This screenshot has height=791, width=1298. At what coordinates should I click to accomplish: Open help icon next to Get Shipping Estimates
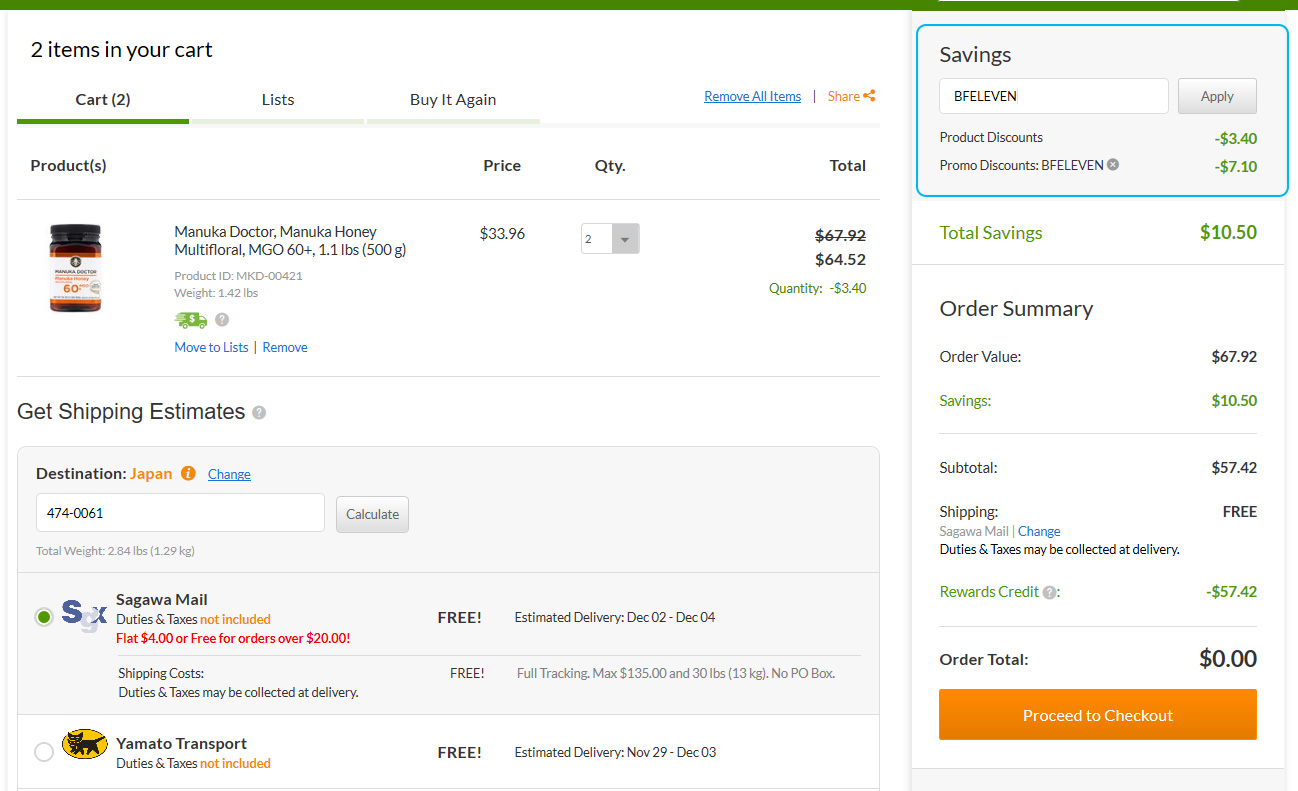pos(259,412)
